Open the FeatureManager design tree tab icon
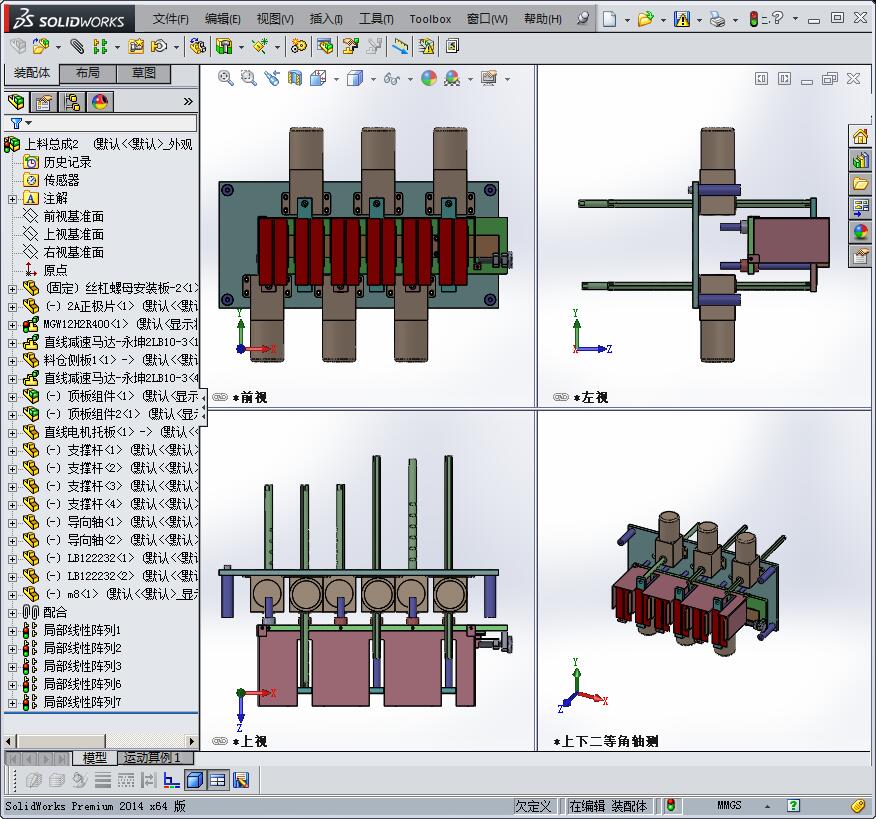 (x=16, y=102)
